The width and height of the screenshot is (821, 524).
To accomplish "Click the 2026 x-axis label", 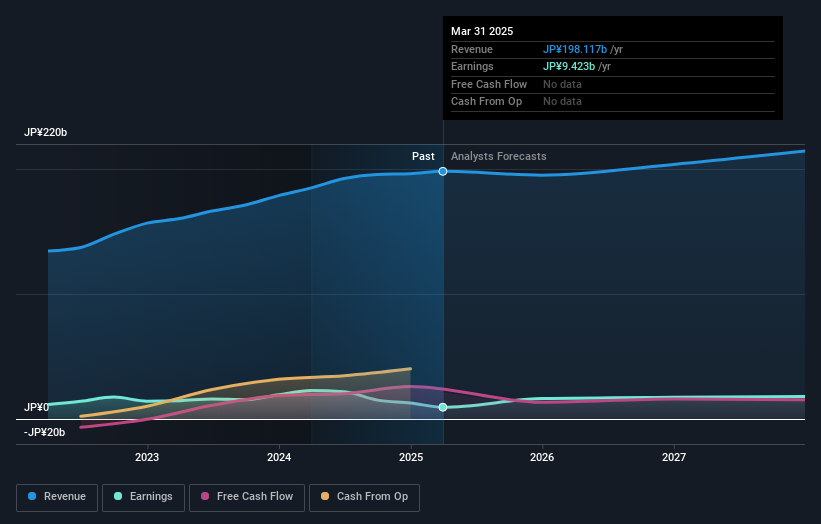I will [x=542, y=458].
